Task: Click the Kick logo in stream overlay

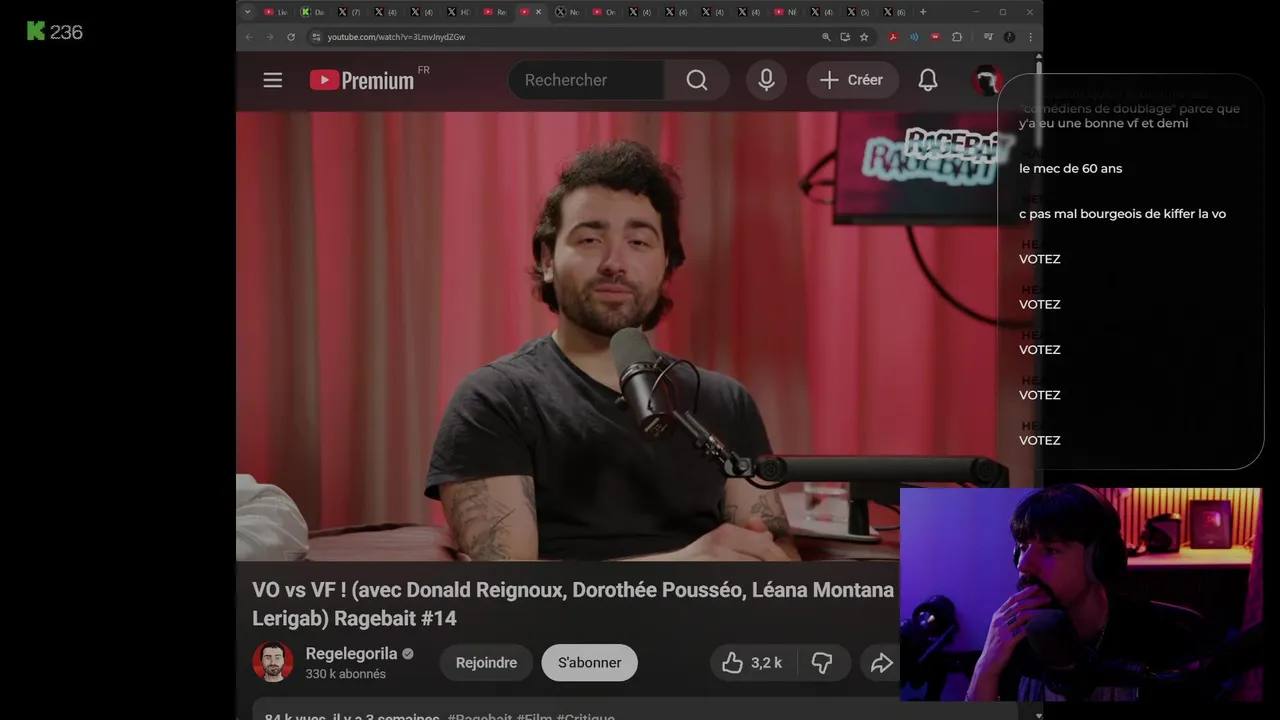Action: click(36, 31)
